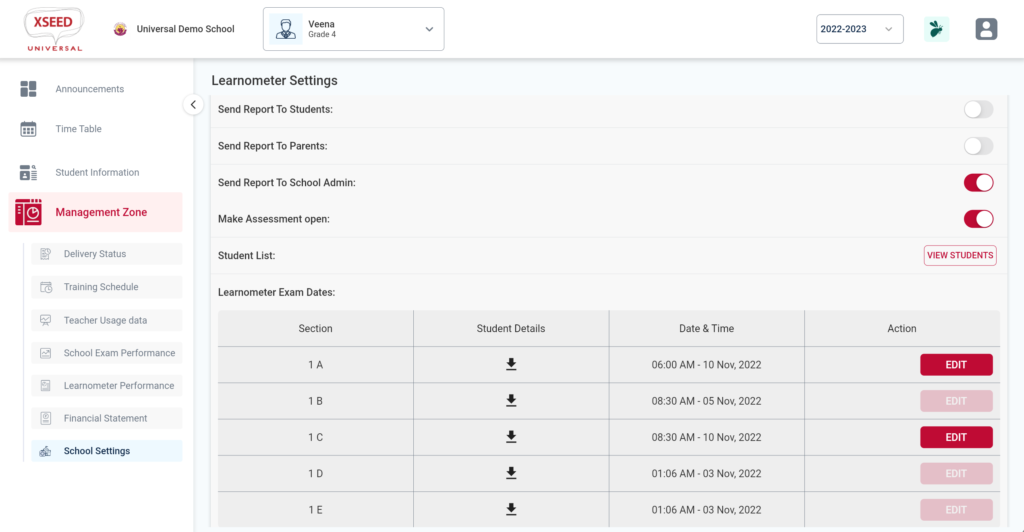Screen dimensions: 1024x532
Task: Click the Learnometer Exam Dates label
Action: [276, 292]
